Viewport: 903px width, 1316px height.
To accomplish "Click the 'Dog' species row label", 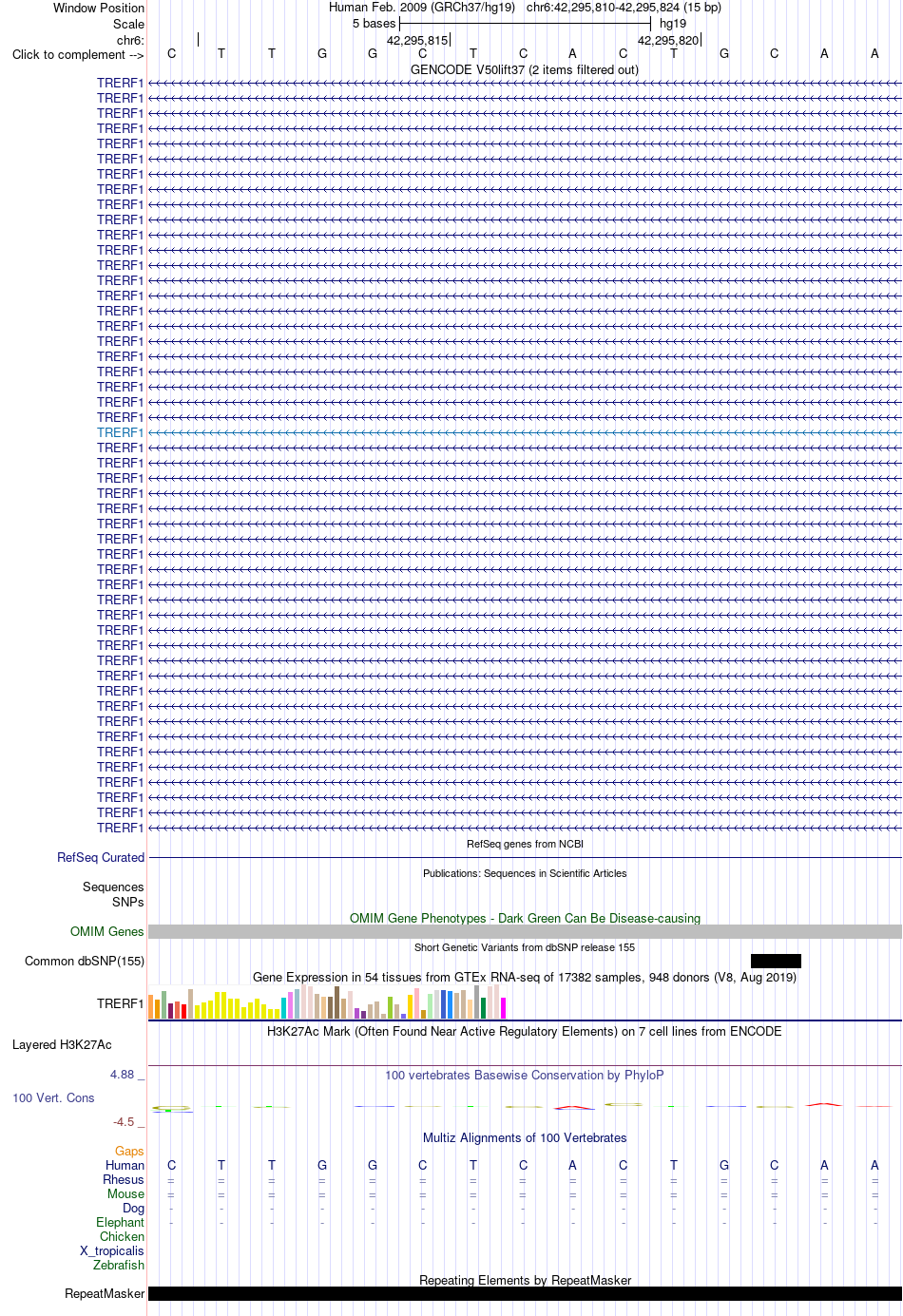I will (134, 1208).
